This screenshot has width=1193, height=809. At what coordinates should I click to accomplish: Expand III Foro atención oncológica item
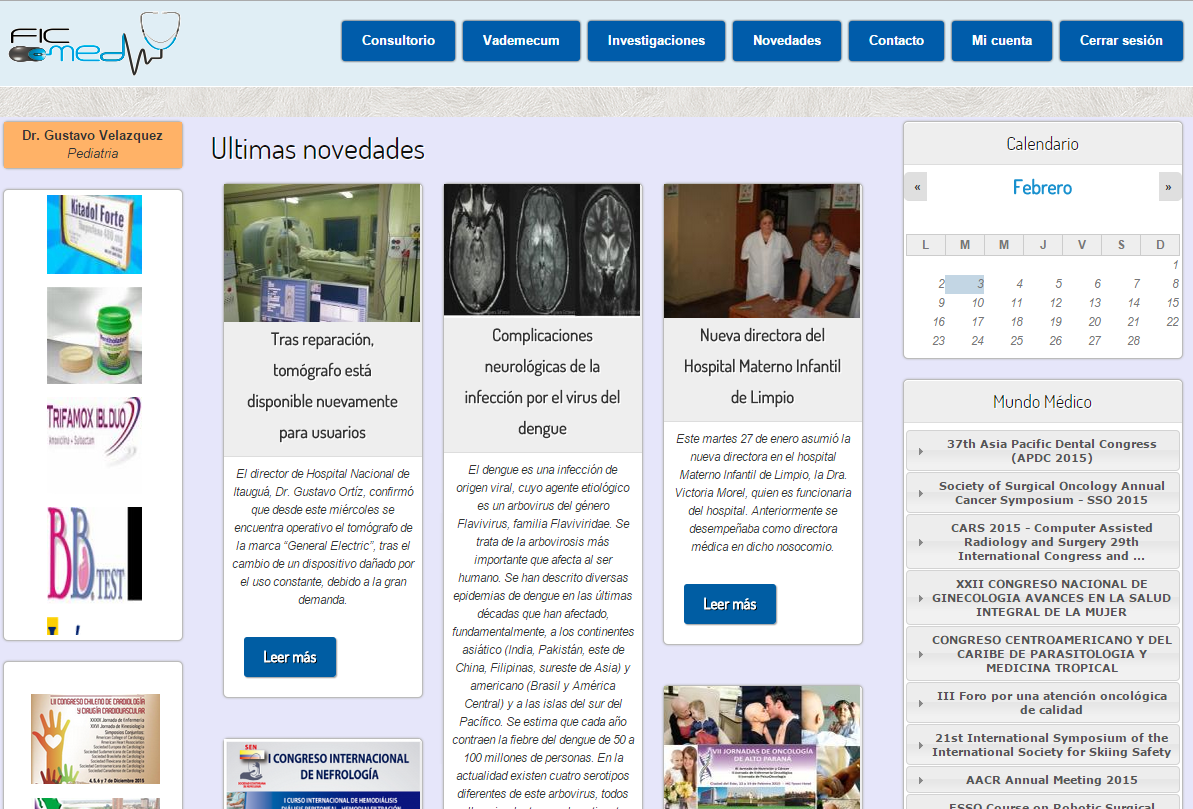1042,702
